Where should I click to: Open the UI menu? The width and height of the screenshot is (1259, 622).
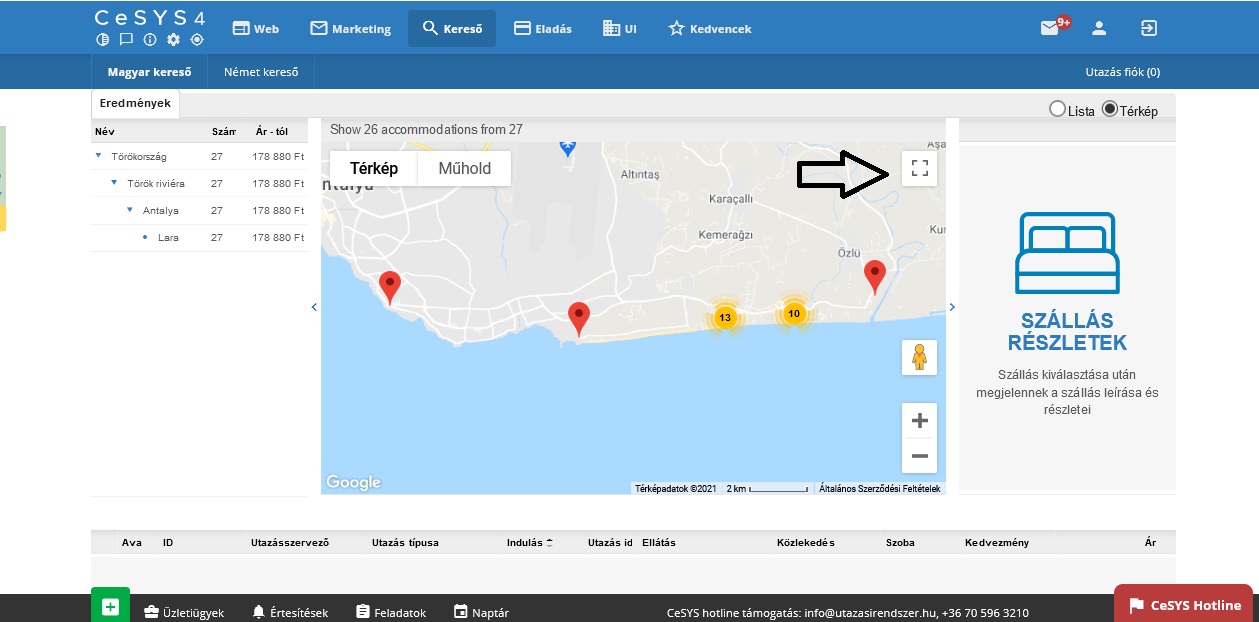click(619, 29)
